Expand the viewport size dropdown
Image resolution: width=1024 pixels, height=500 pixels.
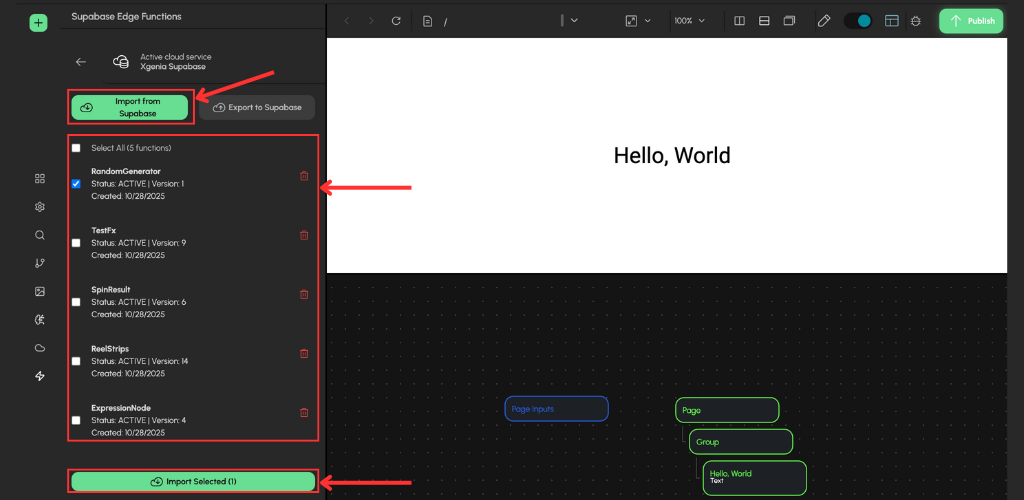(637, 21)
